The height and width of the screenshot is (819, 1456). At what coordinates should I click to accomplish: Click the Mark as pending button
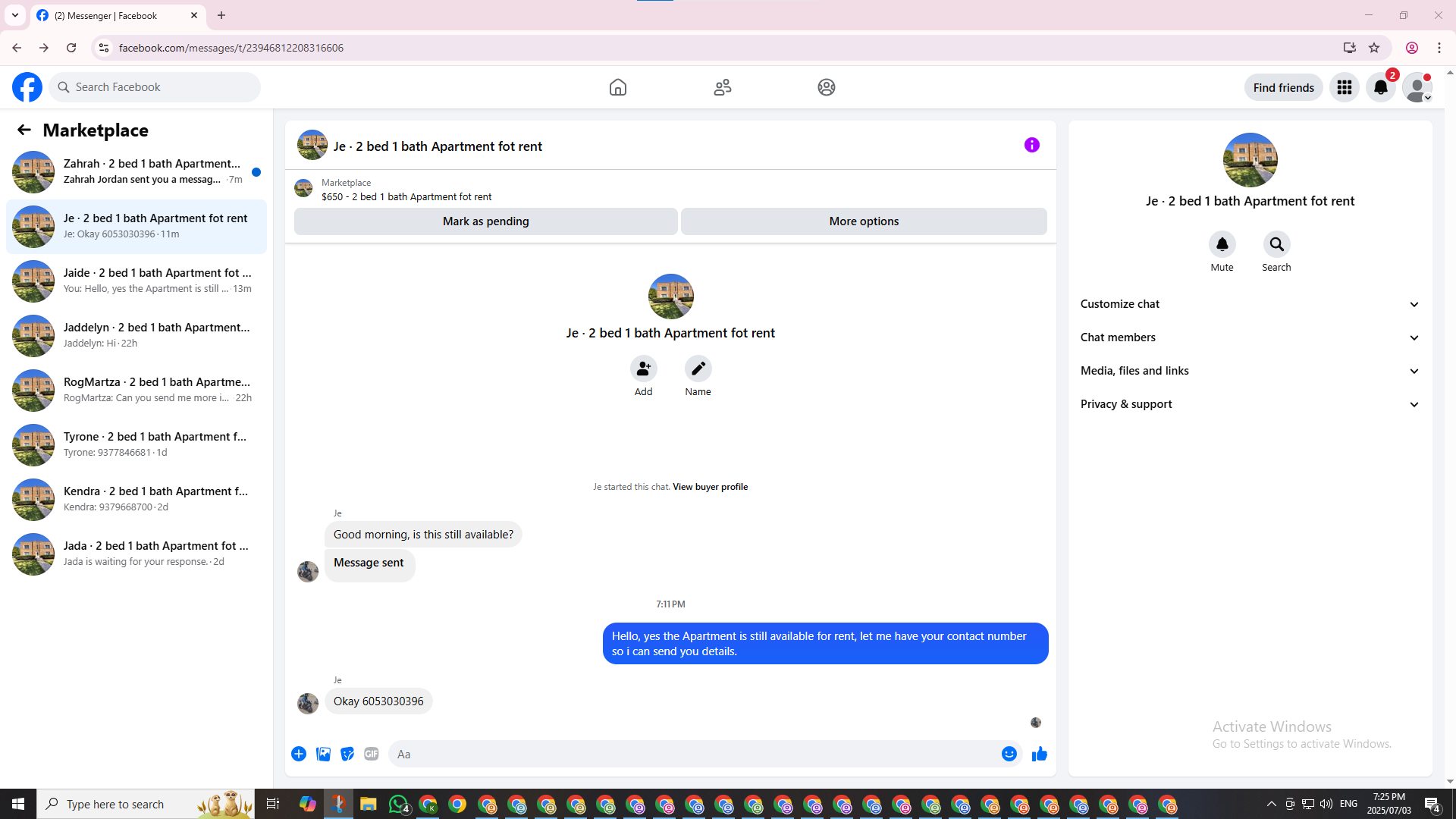pos(485,221)
